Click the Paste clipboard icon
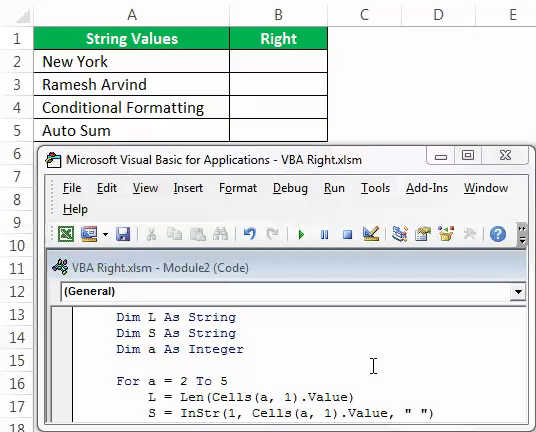This screenshot has height=432, width=536. tap(198, 234)
